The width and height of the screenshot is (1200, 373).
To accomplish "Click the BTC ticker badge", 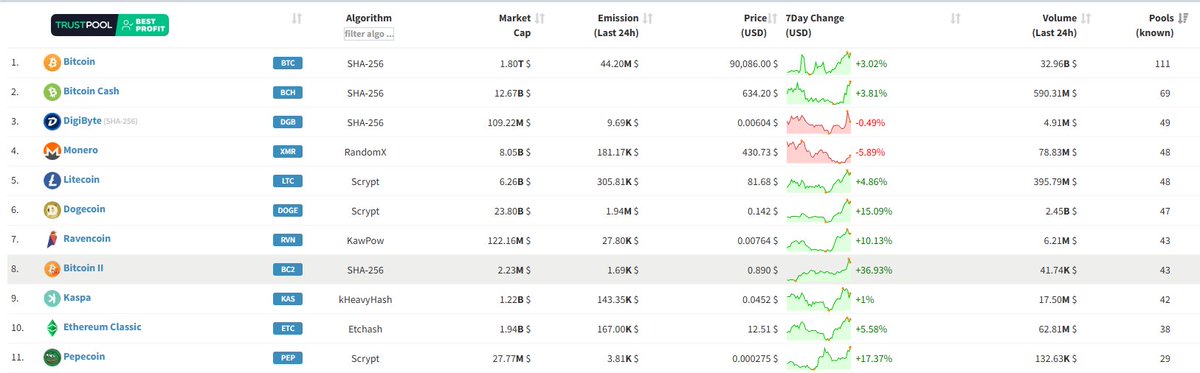I will point(287,63).
